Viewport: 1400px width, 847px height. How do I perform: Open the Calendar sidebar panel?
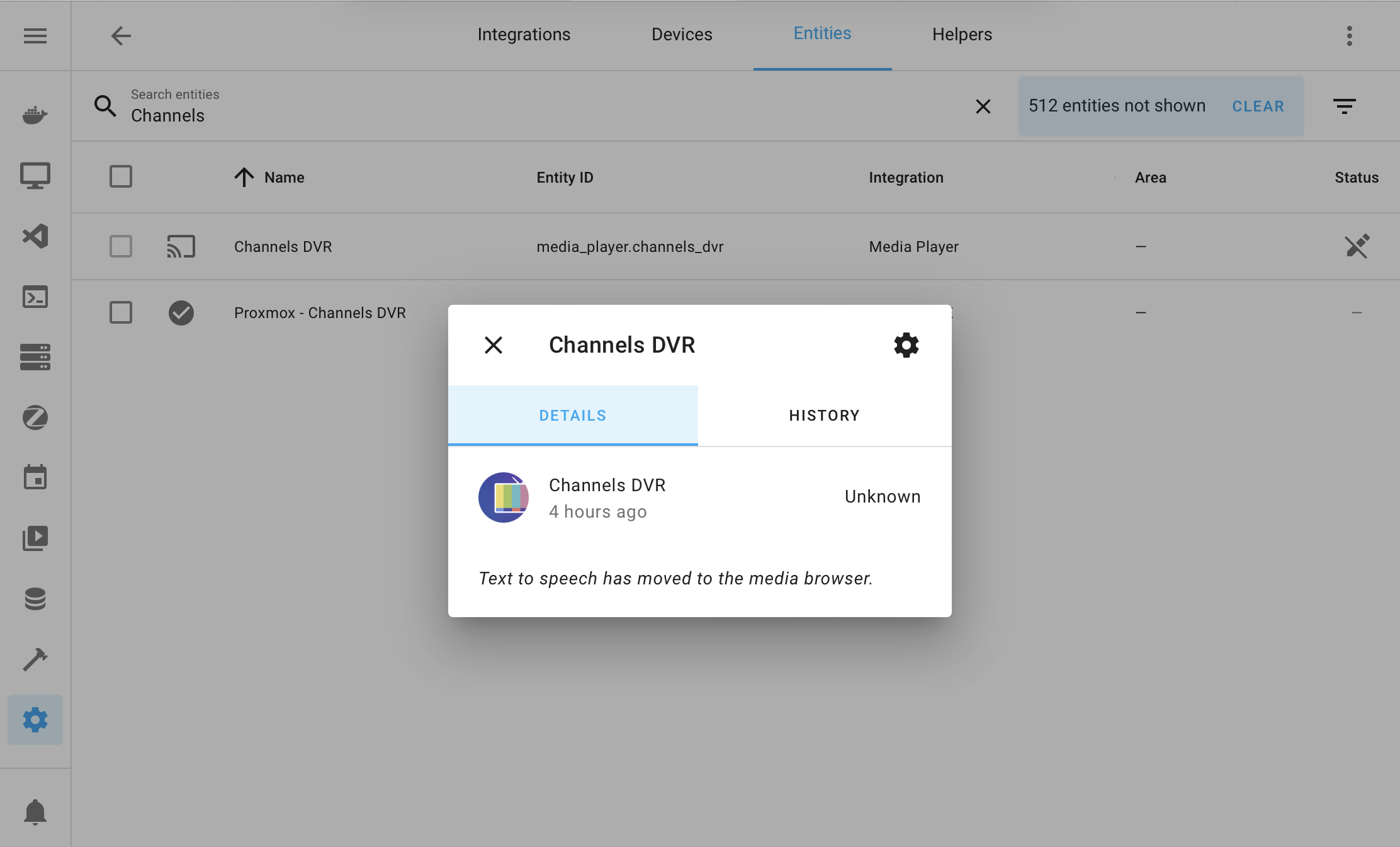point(35,478)
